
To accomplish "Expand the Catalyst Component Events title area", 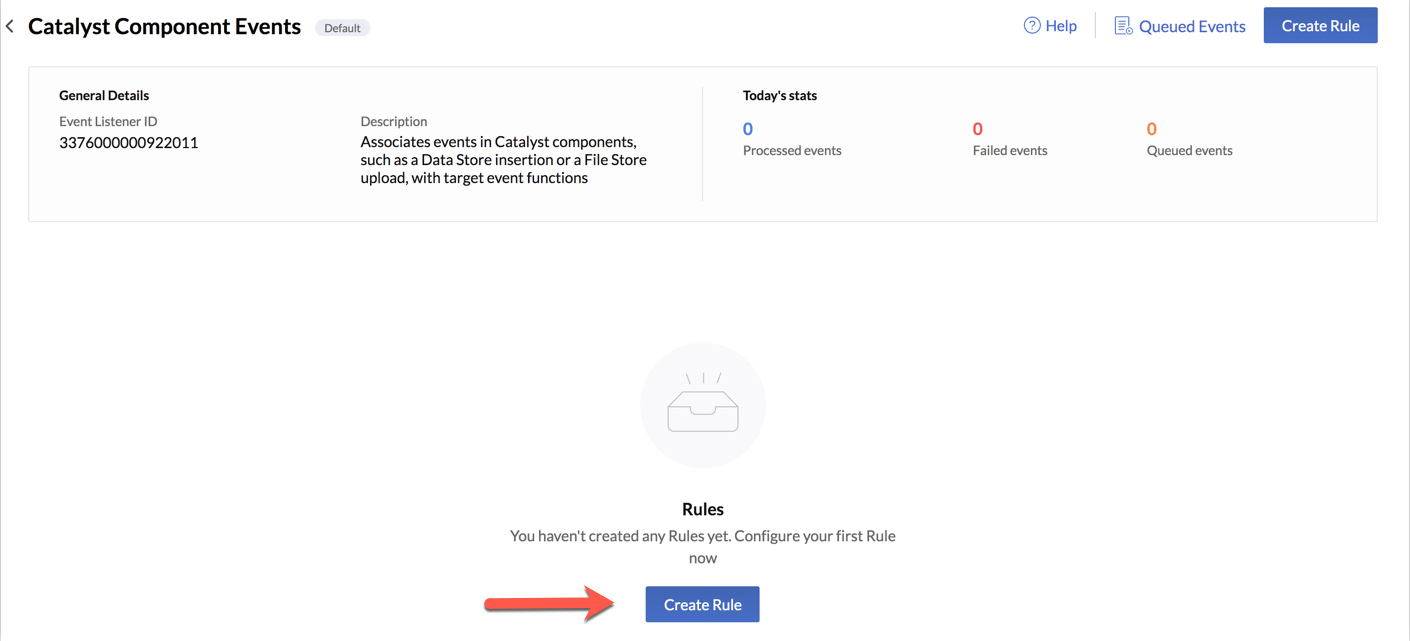I will click(164, 25).
